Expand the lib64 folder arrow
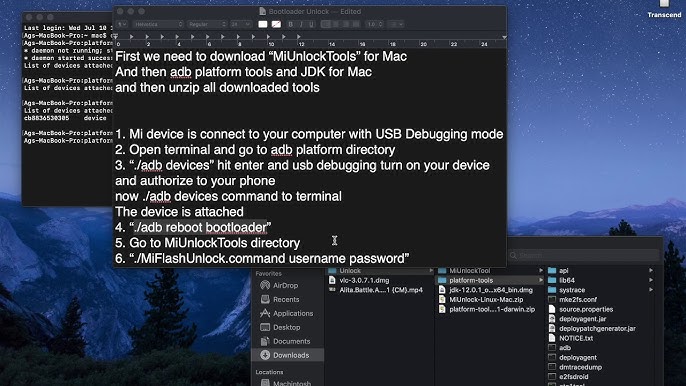 point(651,281)
